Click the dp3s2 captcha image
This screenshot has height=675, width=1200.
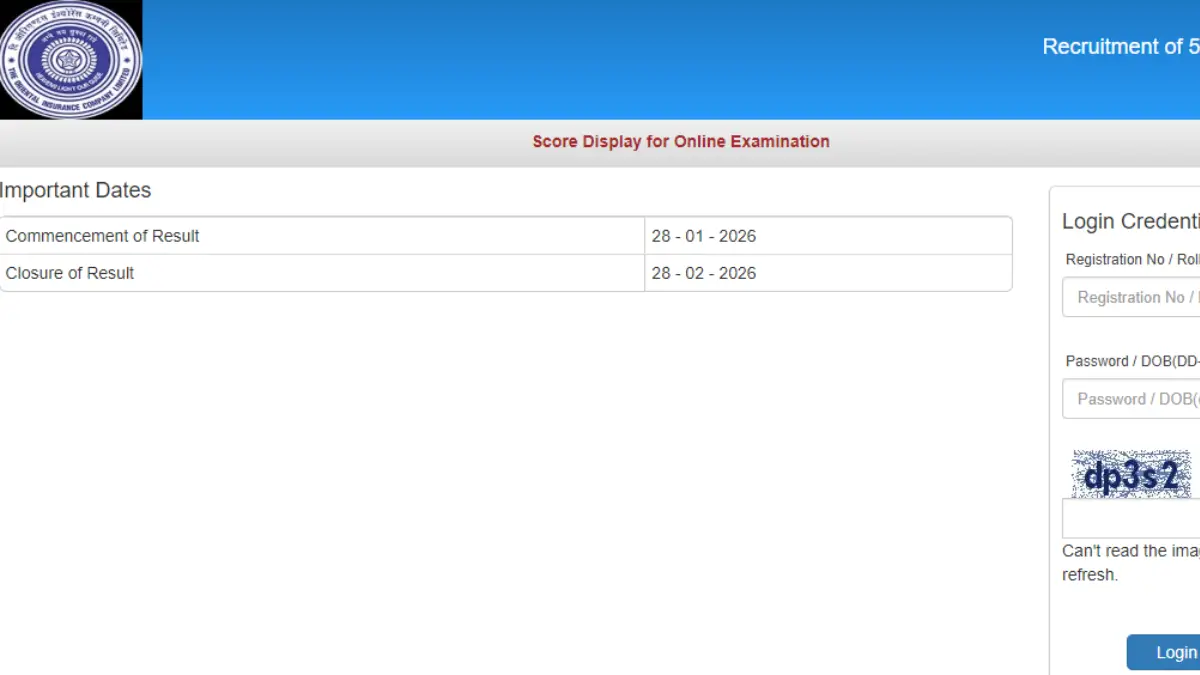click(1131, 475)
